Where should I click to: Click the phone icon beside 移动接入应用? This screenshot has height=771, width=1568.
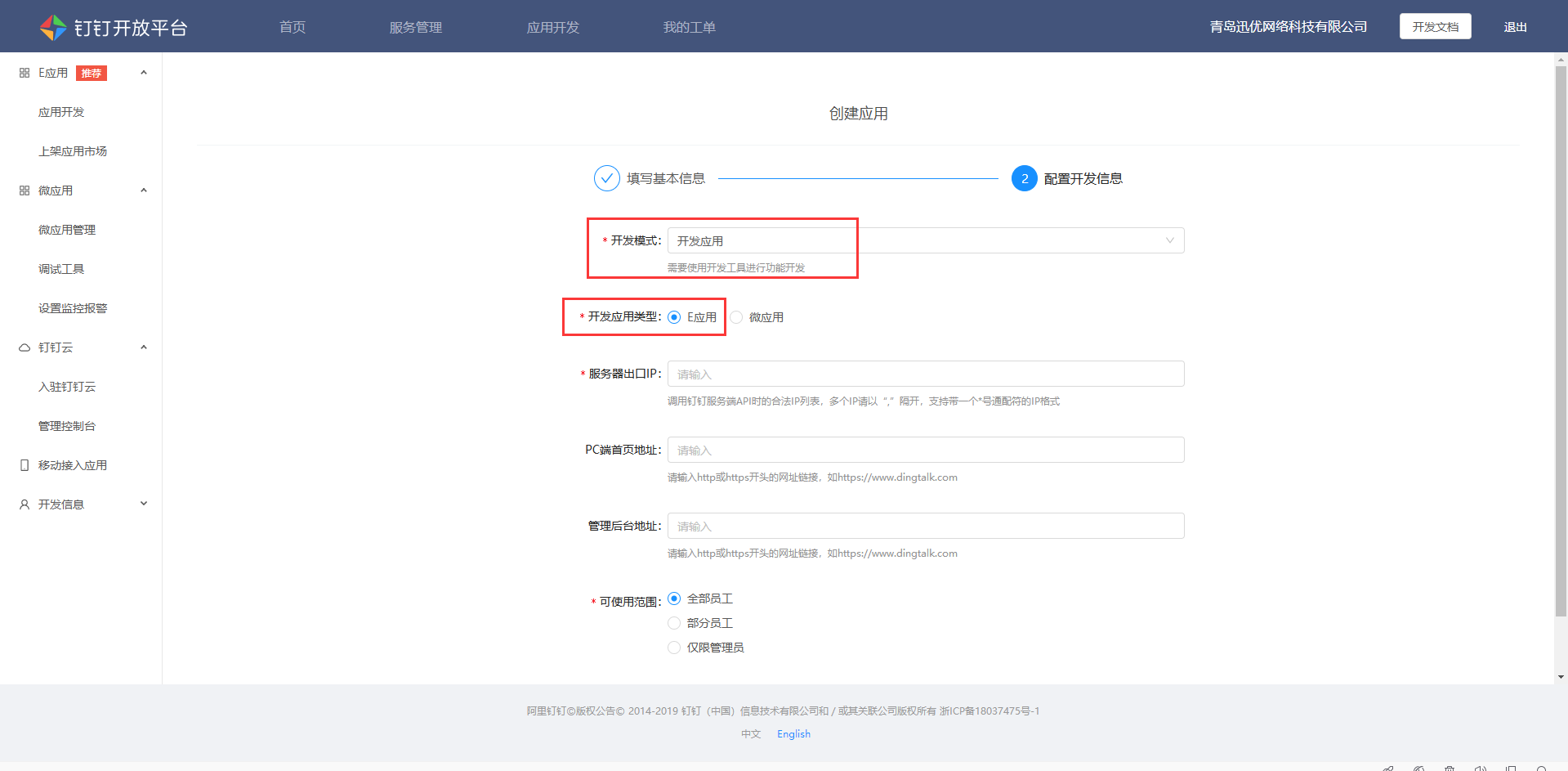[23, 464]
